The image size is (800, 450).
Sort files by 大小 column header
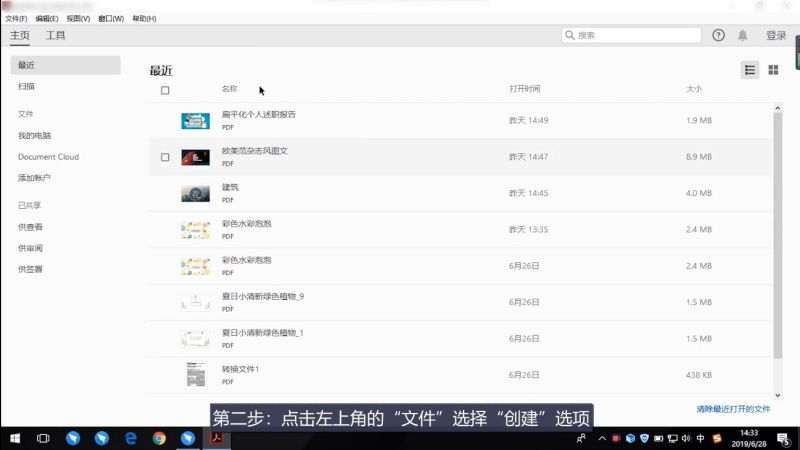coord(693,90)
